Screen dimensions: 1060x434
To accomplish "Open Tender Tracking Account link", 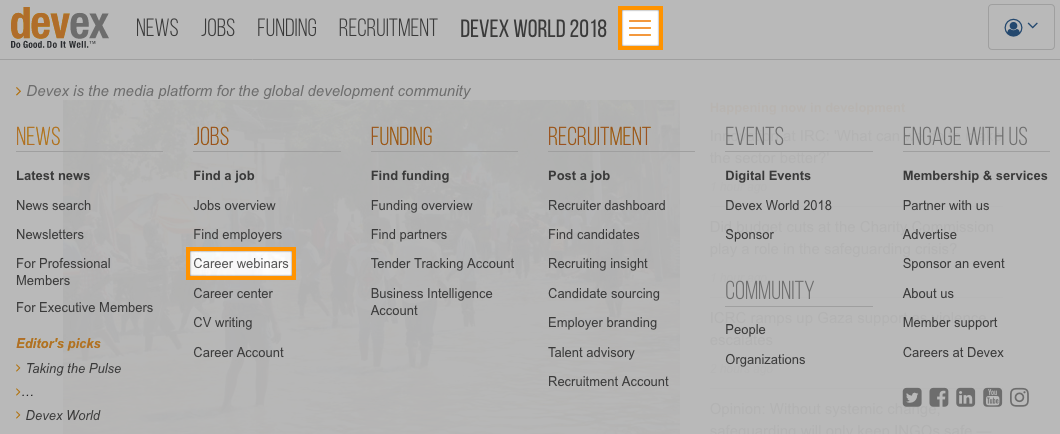I will click(x=442, y=264).
